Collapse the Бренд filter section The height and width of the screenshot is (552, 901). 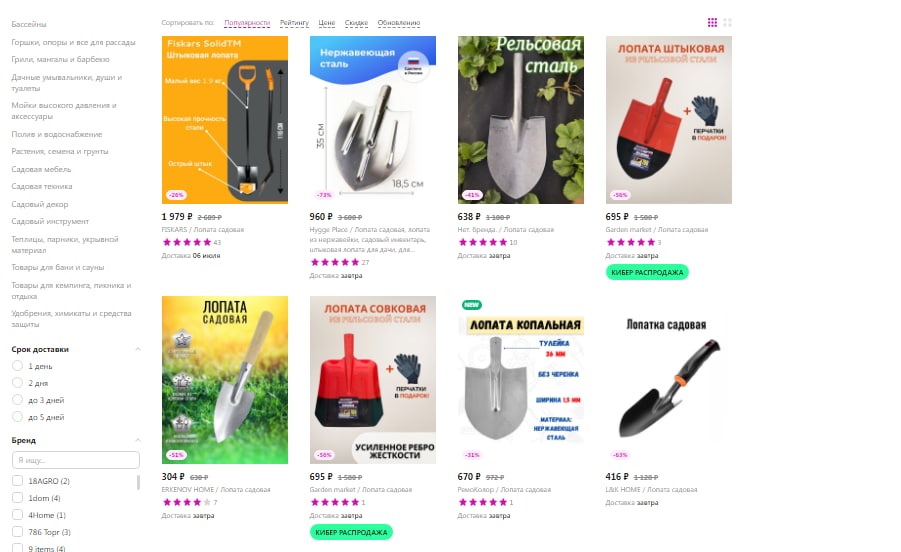click(x=138, y=440)
